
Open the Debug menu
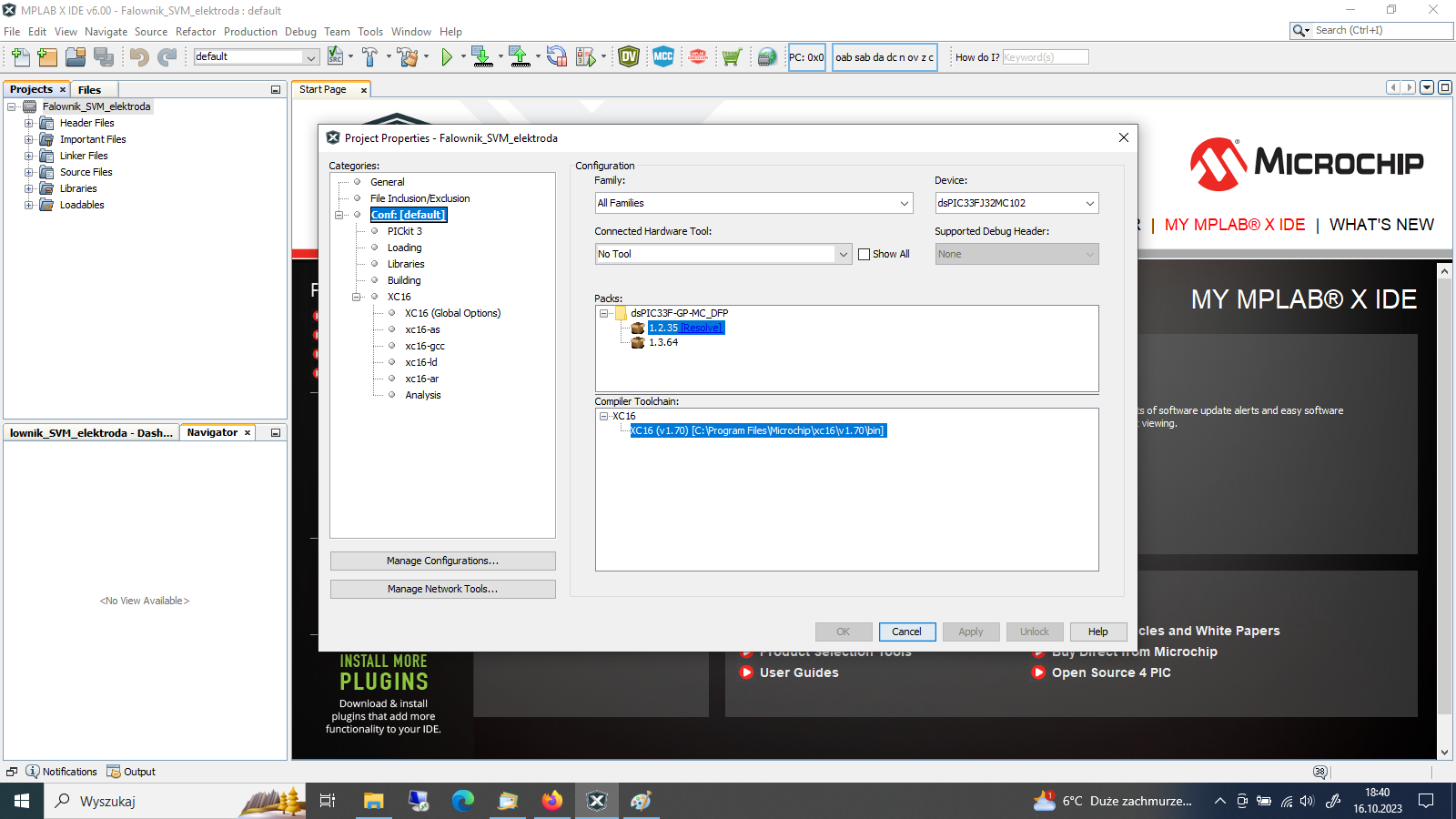[300, 31]
